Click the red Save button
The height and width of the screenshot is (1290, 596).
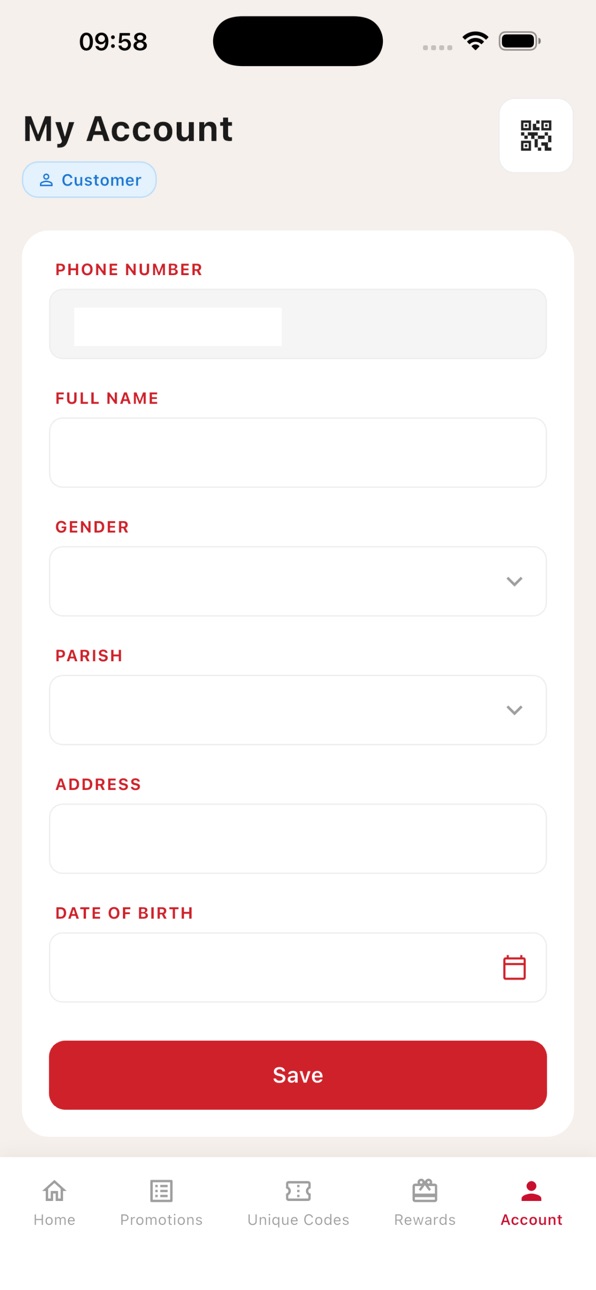[298, 1075]
